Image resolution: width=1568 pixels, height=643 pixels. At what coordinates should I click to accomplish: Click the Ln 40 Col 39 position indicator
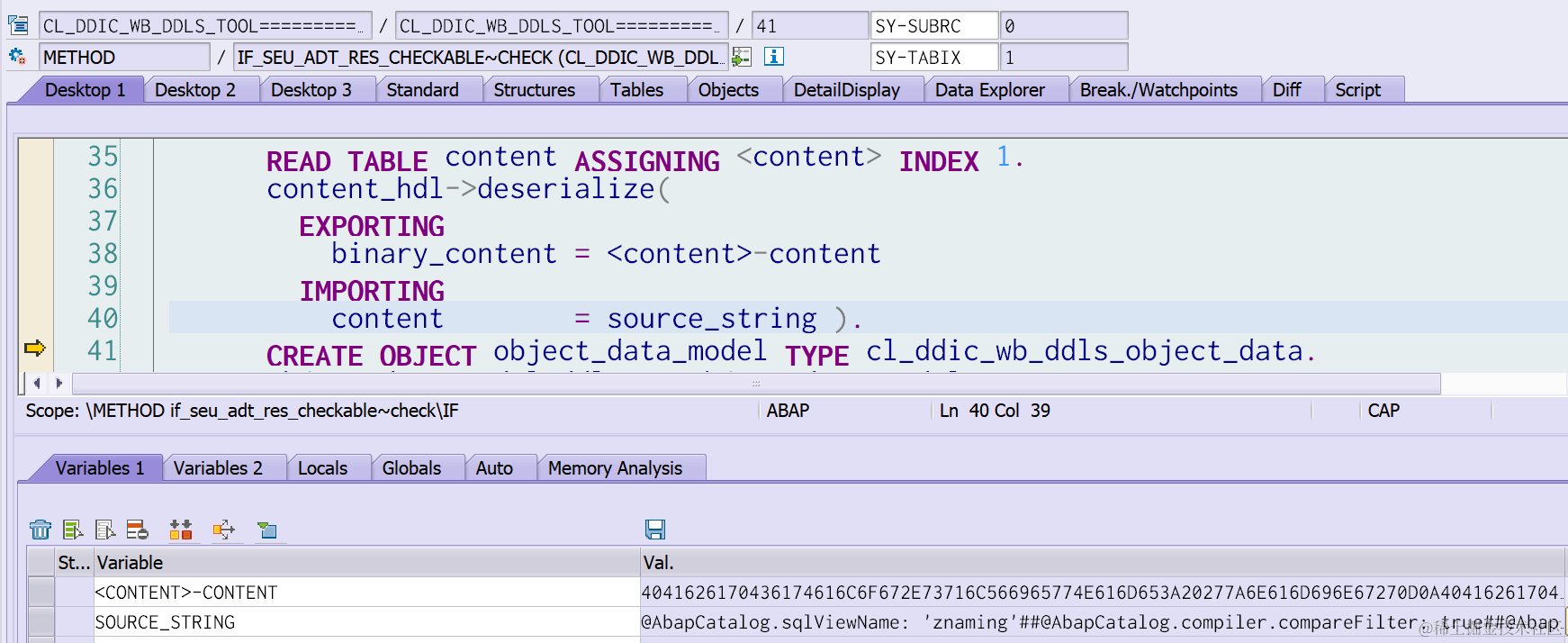(x=995, y=411)
